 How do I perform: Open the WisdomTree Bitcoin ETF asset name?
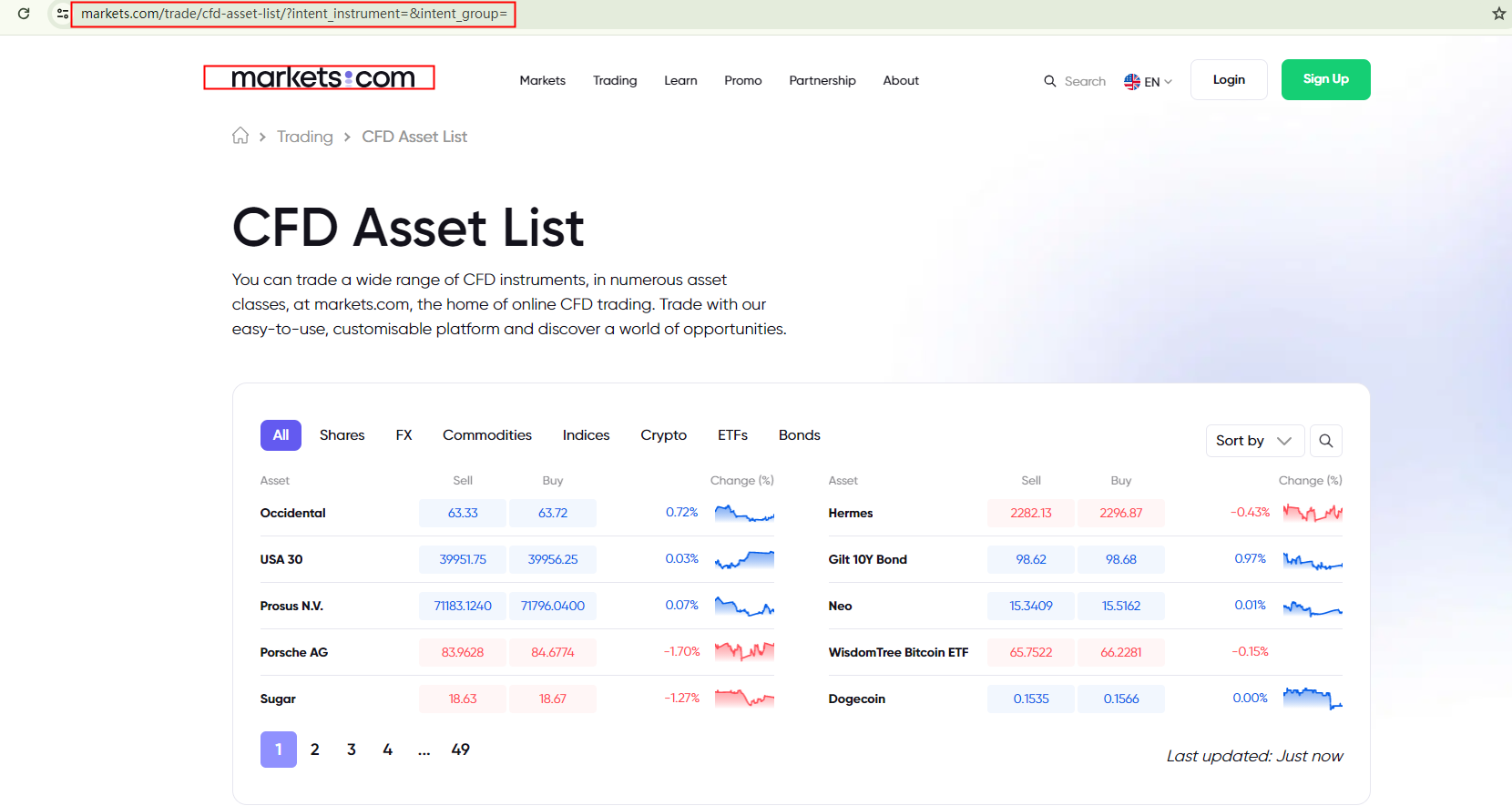(898, 652)
